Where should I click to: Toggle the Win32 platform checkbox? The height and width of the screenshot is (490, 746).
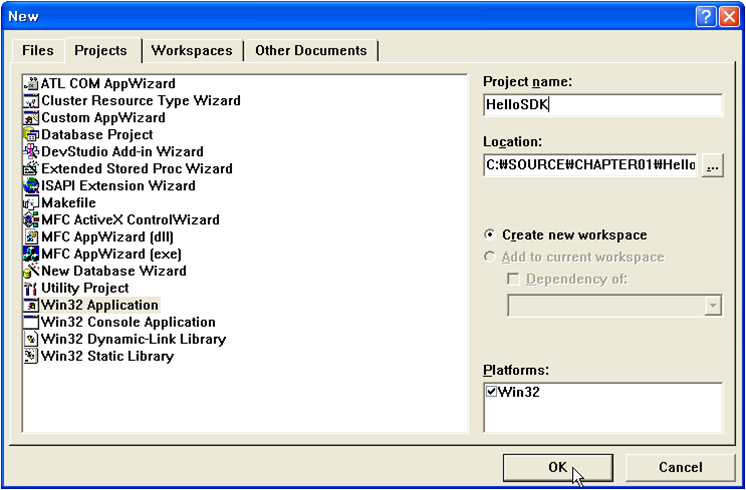tap(491, 392)
